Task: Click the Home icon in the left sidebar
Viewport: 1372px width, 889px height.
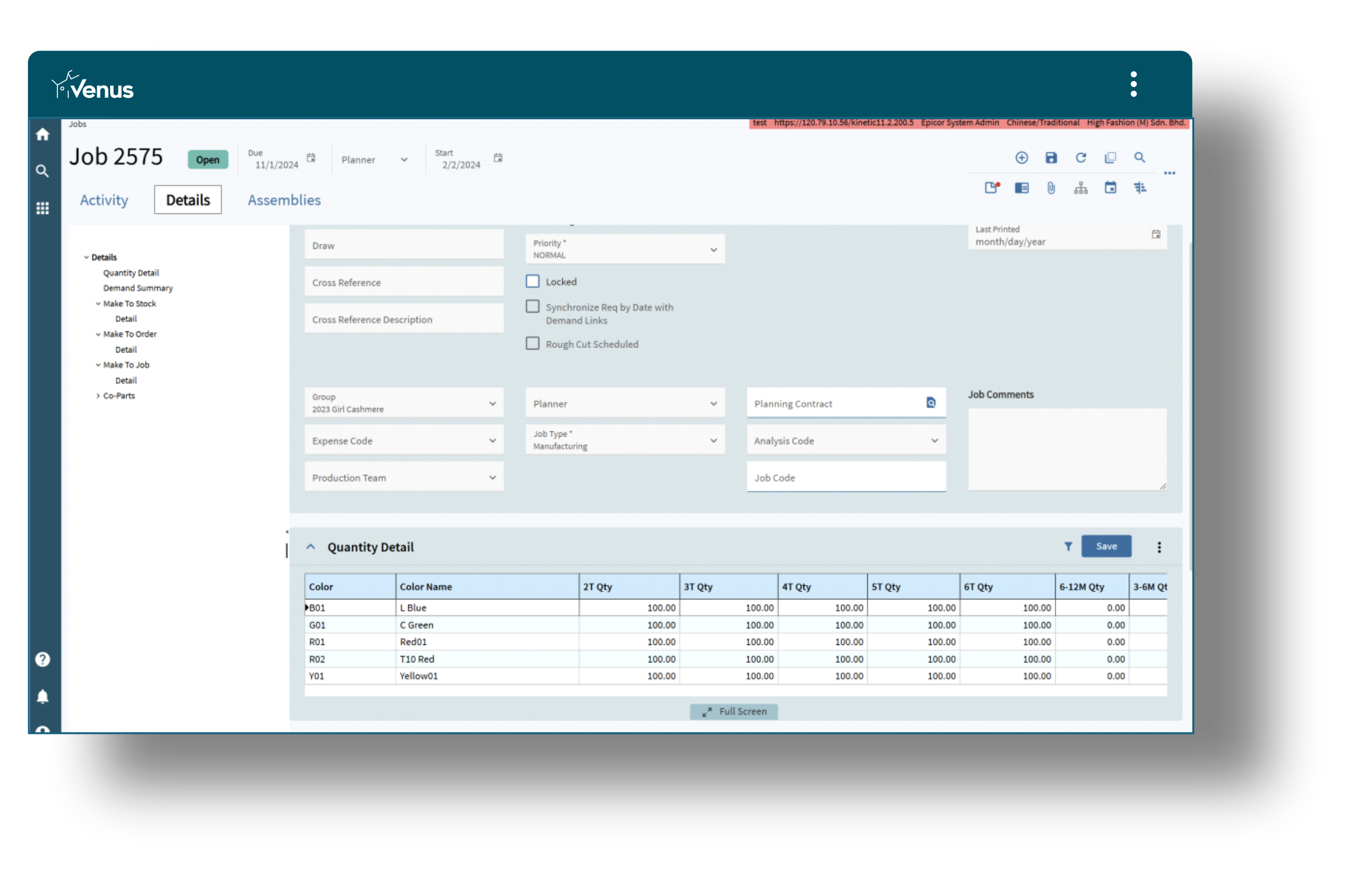Action: pyautogui.click(x=43, y=134)
